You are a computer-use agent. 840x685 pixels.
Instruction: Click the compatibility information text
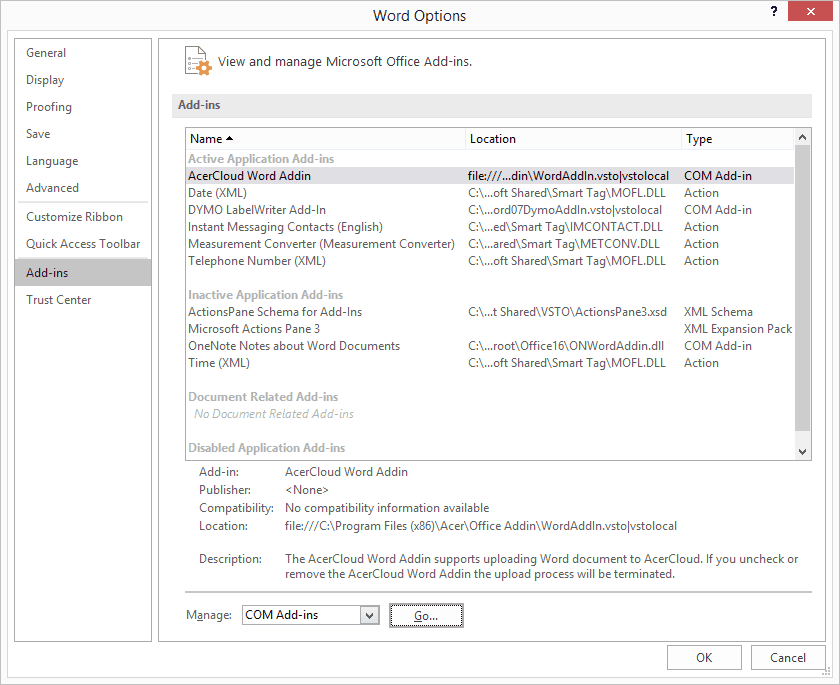tap(387, 508)
